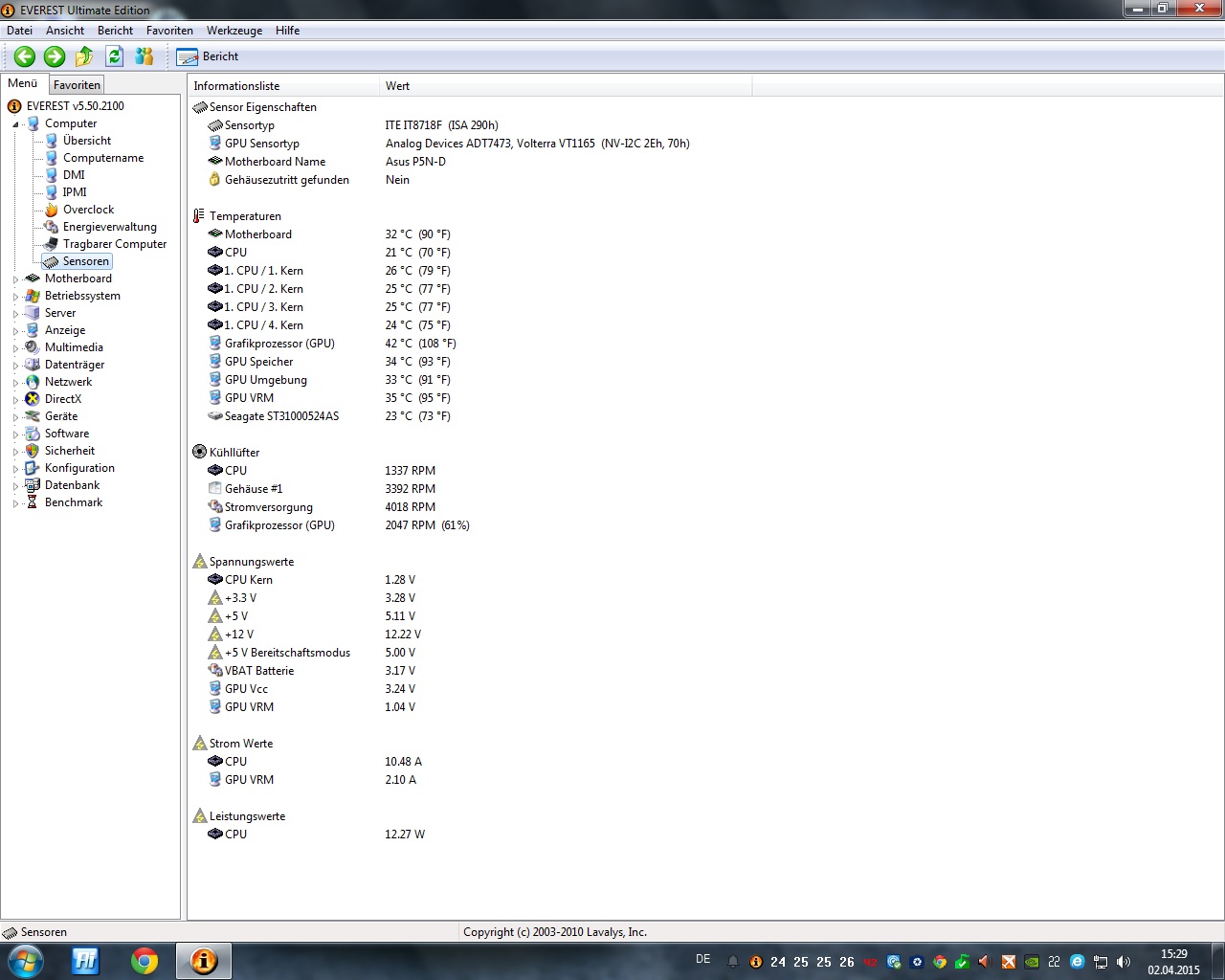Open the Favoriten menu in the menu bar
Image resolution: width=1225 pixels, height=980 pixels.
click(169, 31)
